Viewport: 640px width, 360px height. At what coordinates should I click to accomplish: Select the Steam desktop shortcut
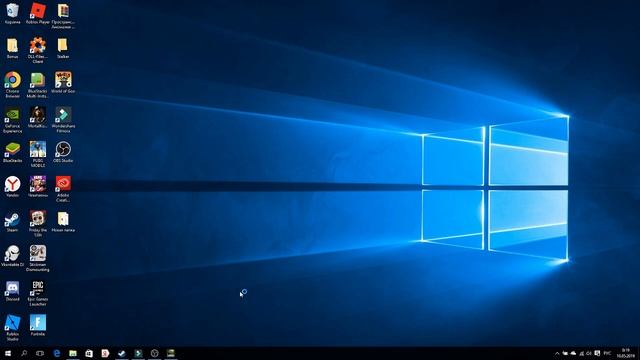[12, 222]
